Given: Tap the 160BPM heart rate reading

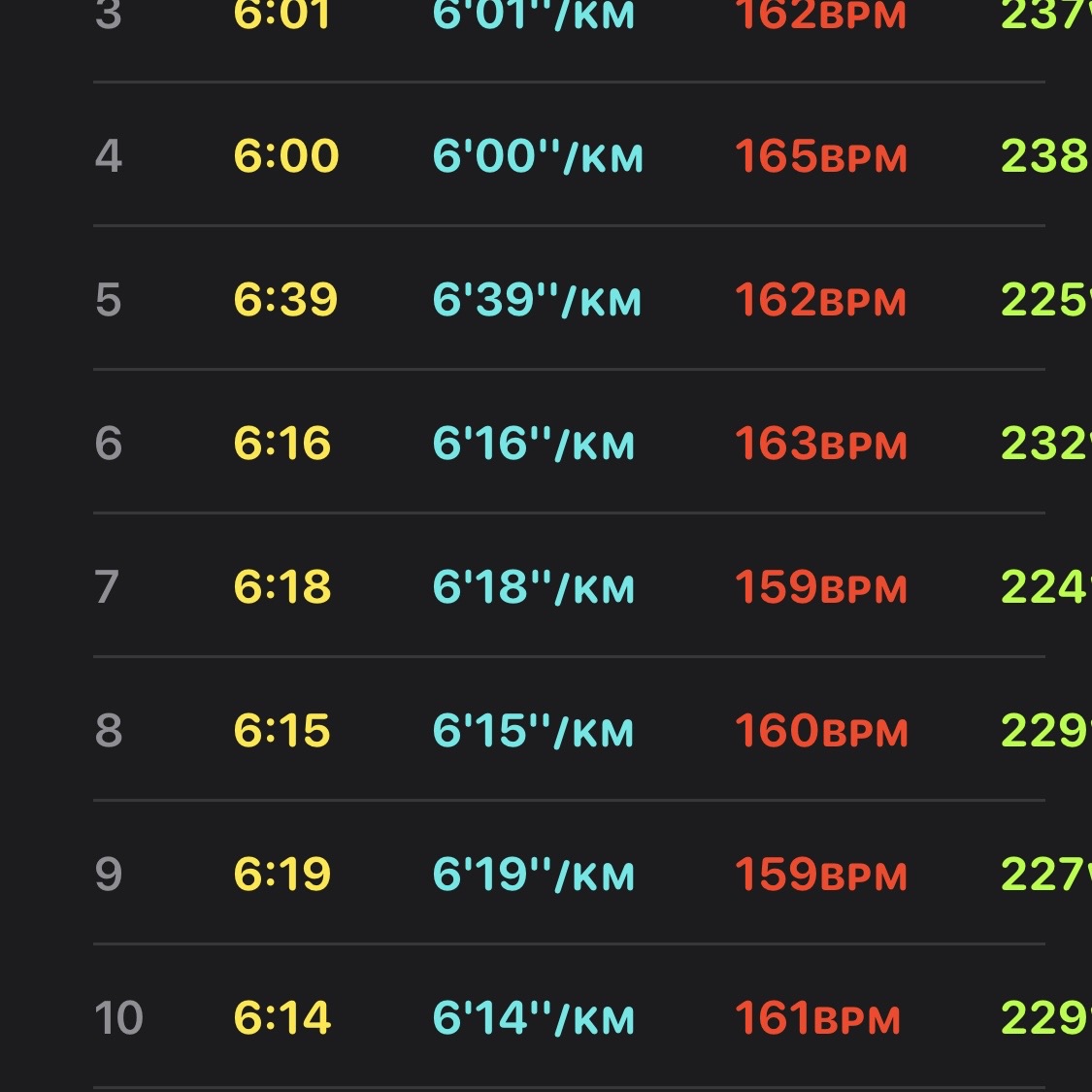Looking at the screenshot, I should coord(822,731).
